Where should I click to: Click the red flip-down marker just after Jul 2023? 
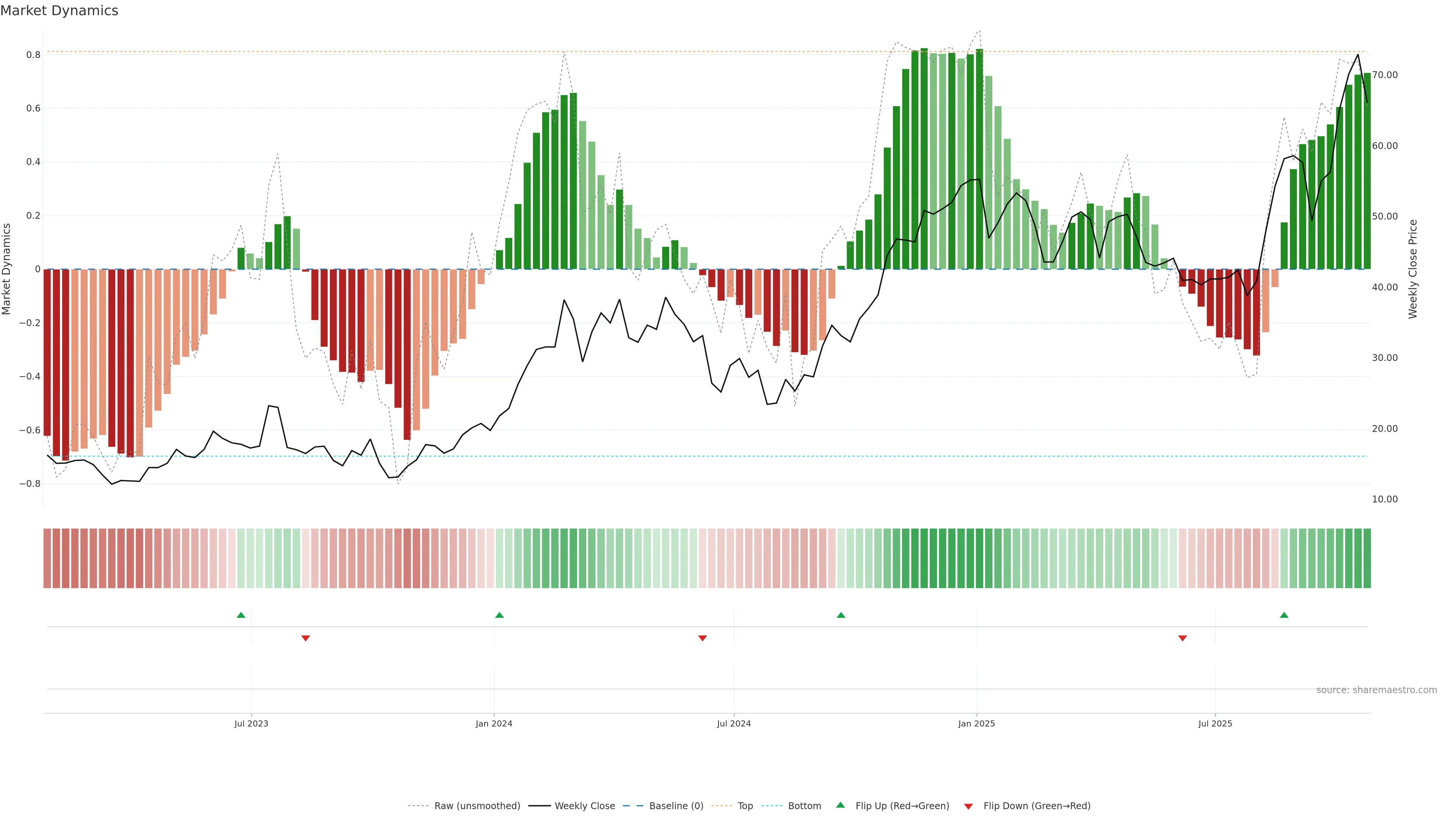[x=306, y=638]
